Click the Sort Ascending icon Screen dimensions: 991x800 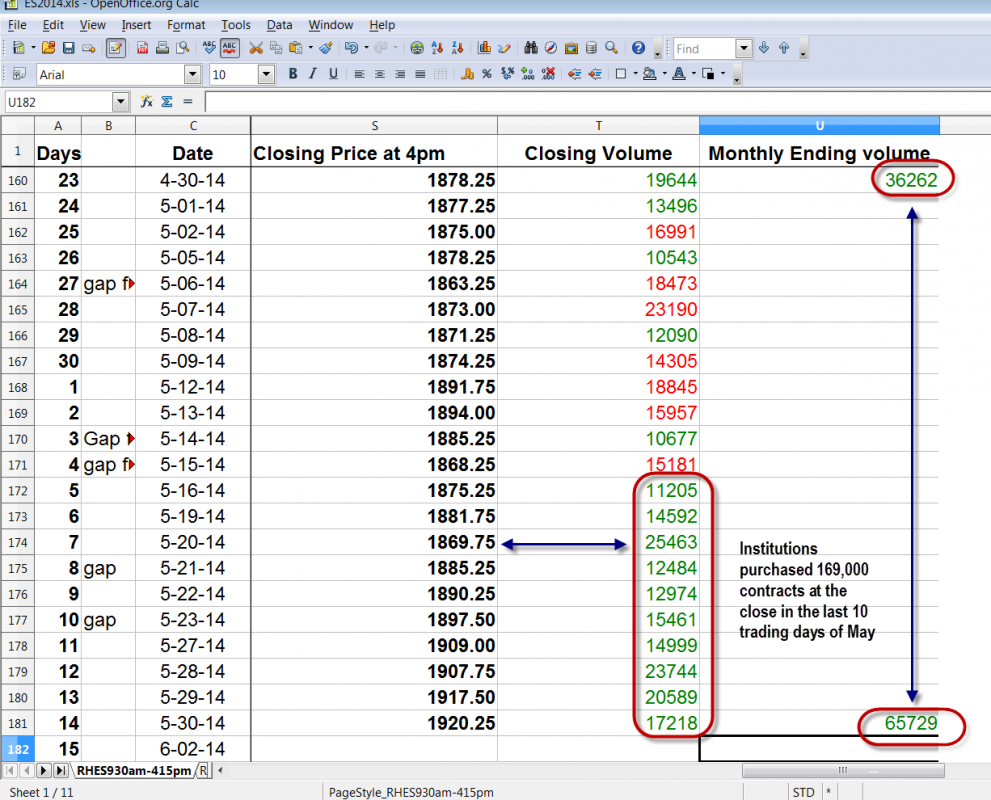click(438, 48)
